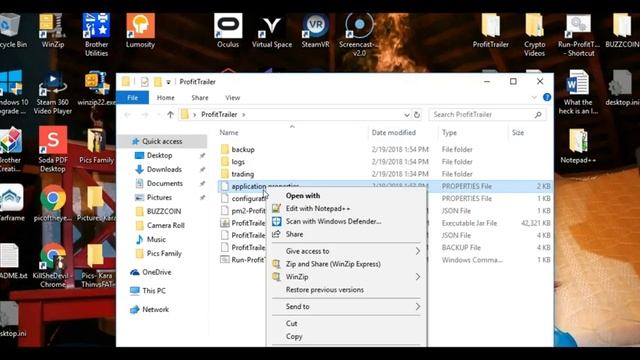Launch the SteamVR desktop shortcut
Image resolution: width=640 pixels, height=360 pixels.
[x=315, y=31]
